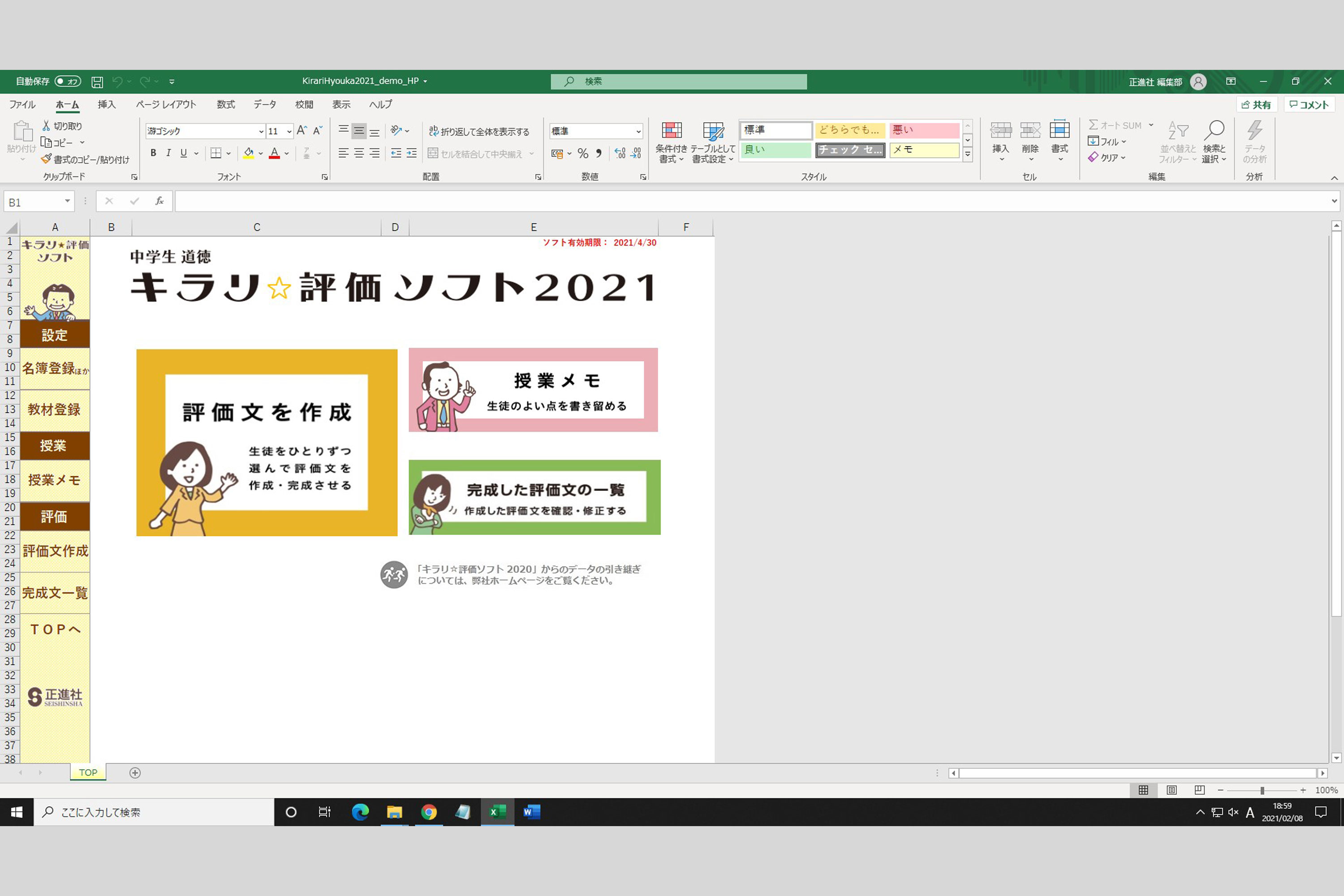The width and height of the screenshot is (1344, 896).
Task: Click the decrease decimal places icon
Action: click(635, 153)
